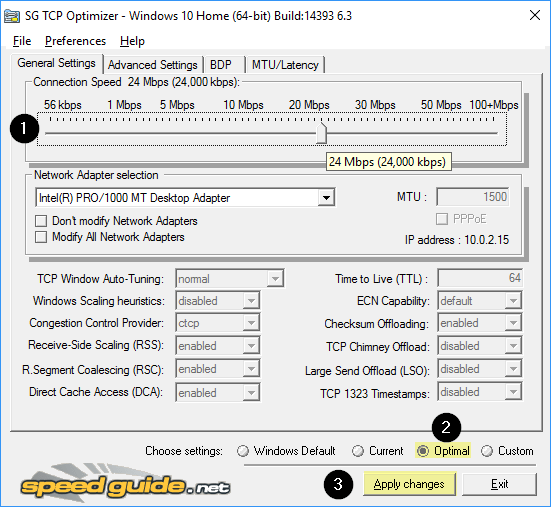The height and width of the screenshot is (507, 551).
Task: Click the Choose settings: label
Action: [x=184, y=451]
